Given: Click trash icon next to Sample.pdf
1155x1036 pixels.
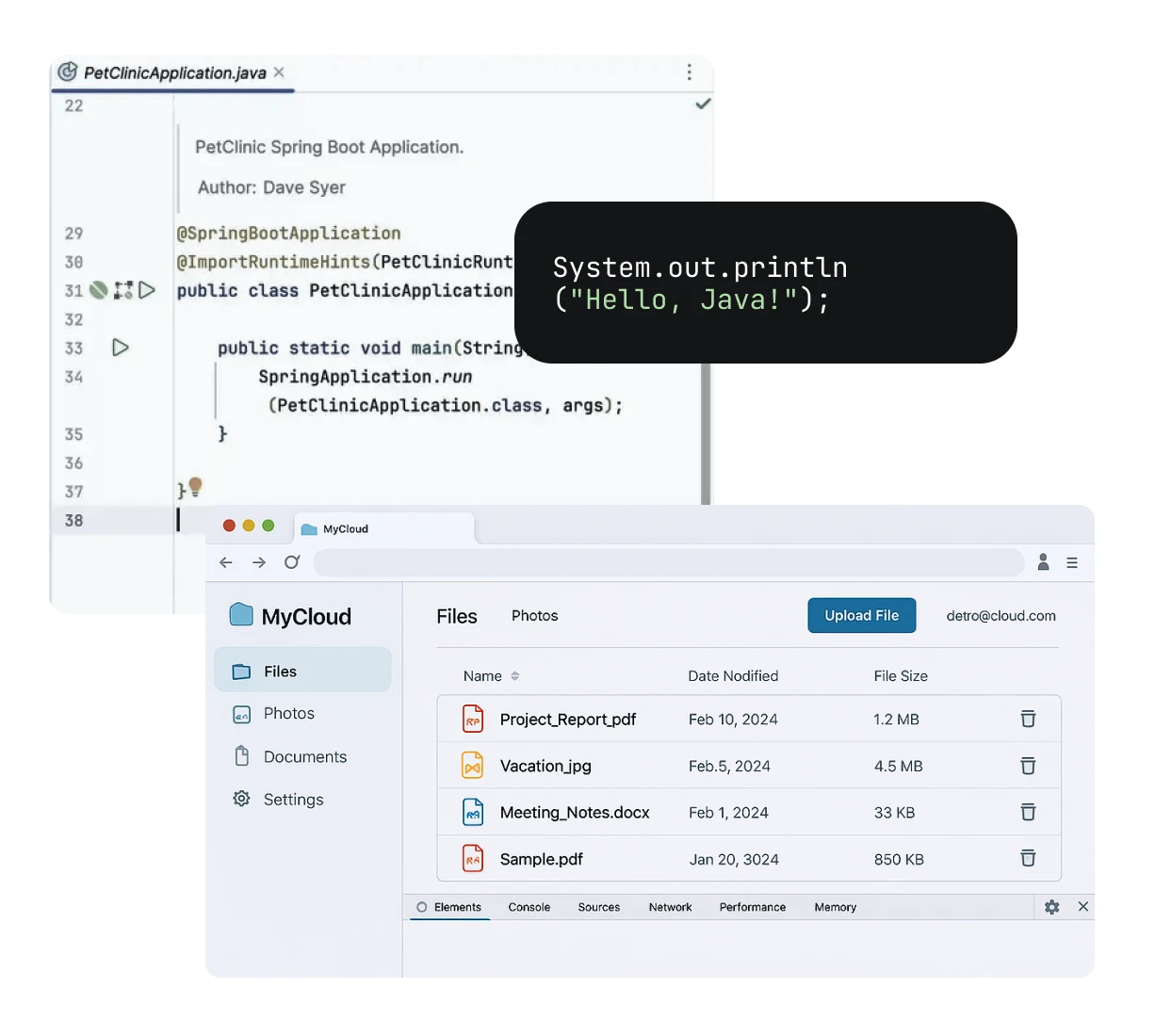Looking at the screenshot, I should pos(1028,858).
